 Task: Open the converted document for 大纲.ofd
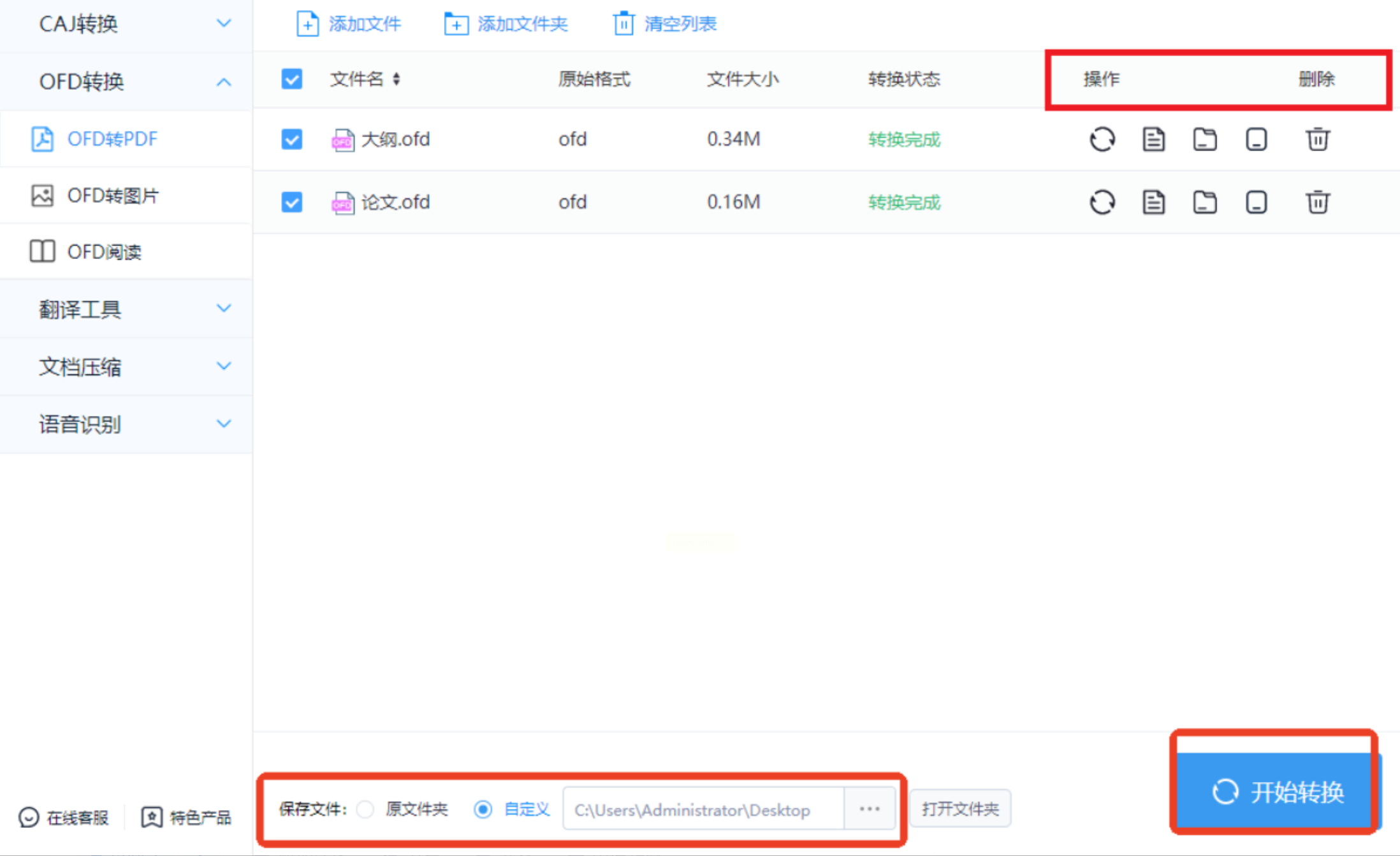point(1153,139)
